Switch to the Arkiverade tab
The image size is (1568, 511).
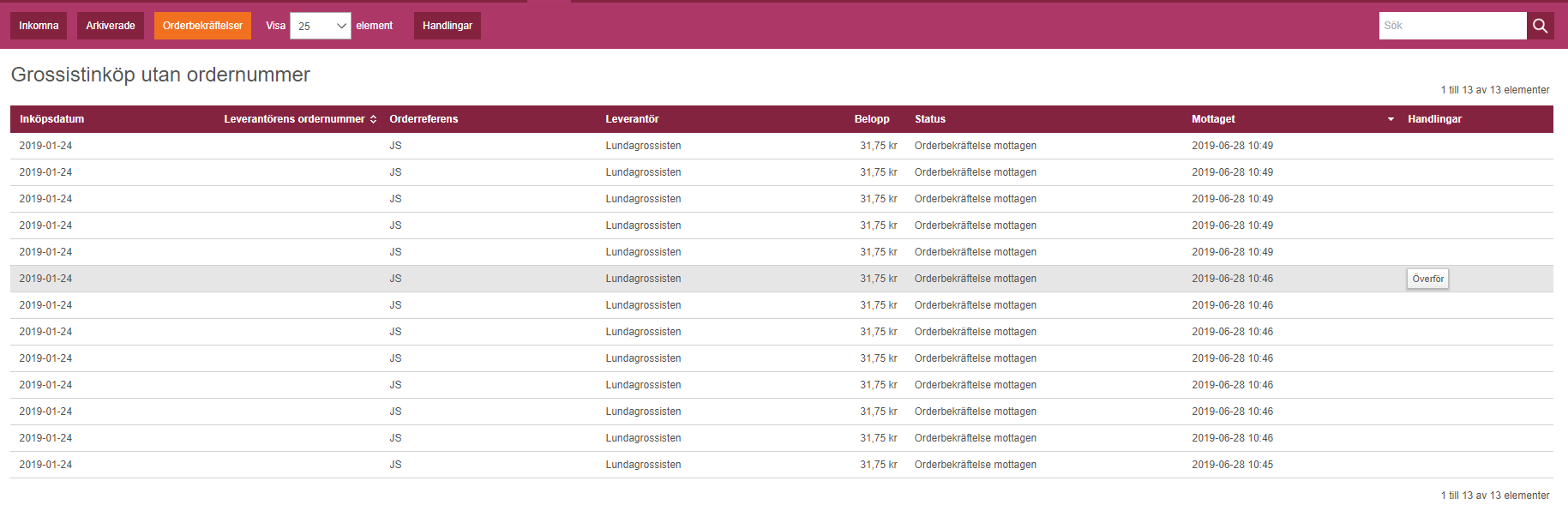(111, 26)
